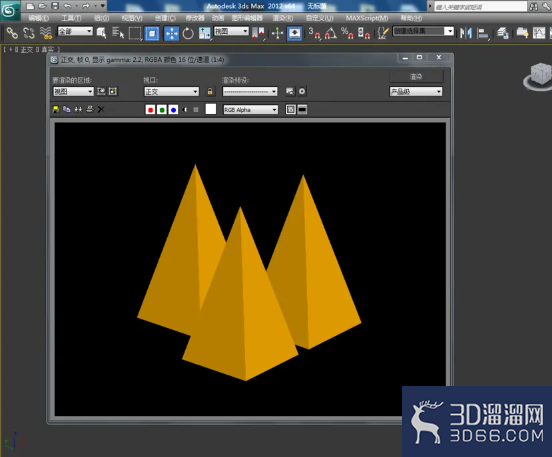The height and width of the screenshot is (457, 552).
Task: Clone the rendered frame window
Action: point(78,109)
